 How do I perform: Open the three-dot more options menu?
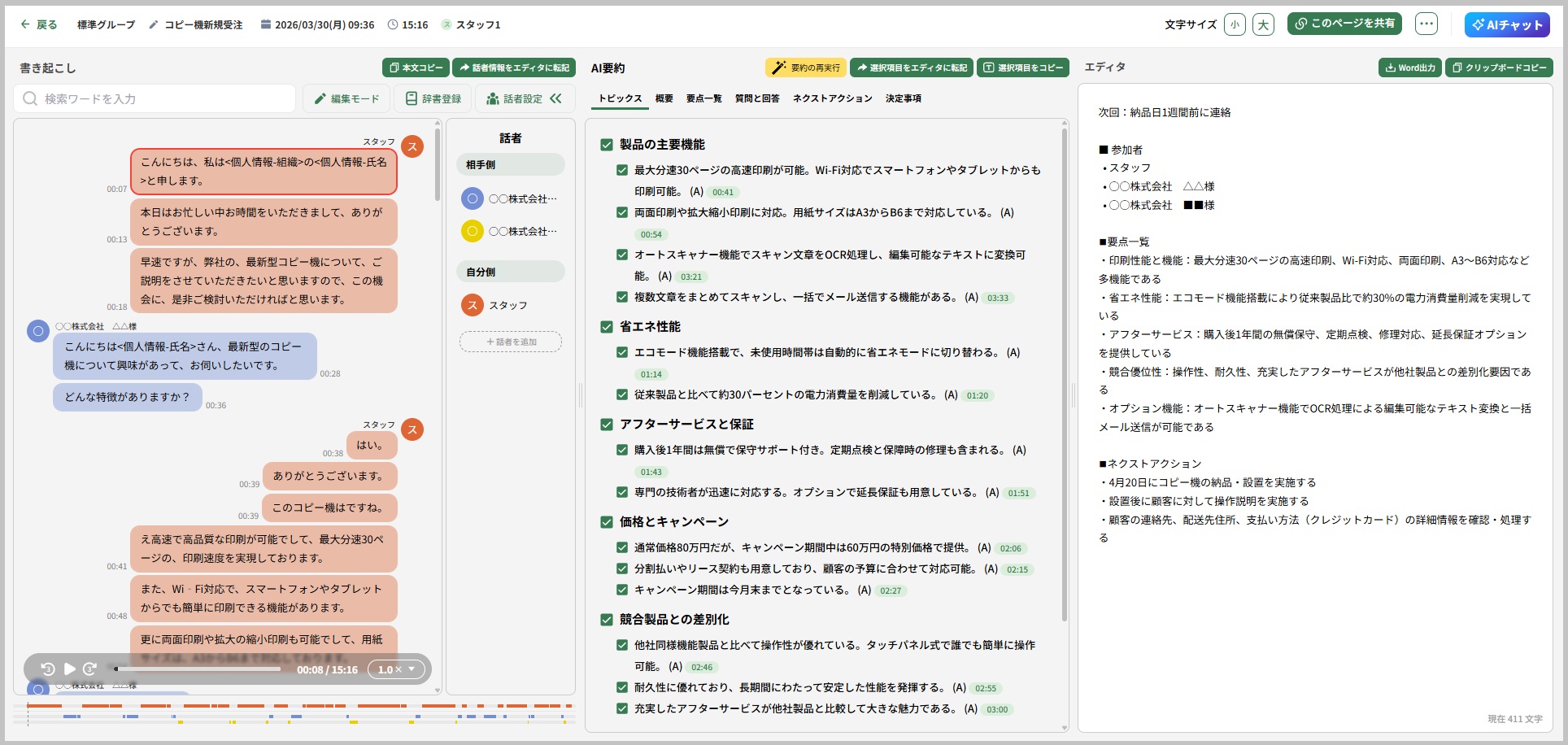pyautogui.click(x=1426, y=24)
